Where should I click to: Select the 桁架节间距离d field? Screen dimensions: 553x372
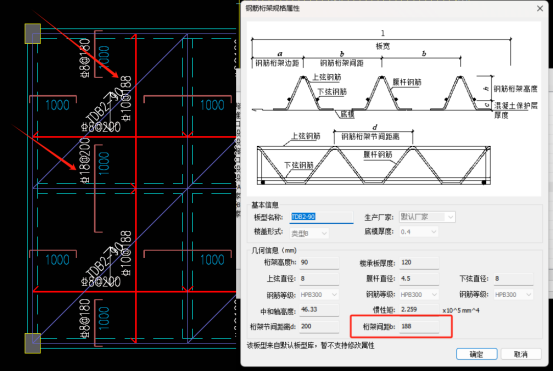point(319,327)
